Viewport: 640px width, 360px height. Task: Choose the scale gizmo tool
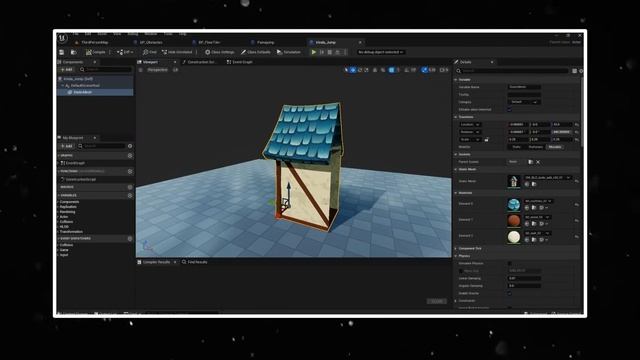click(367, 70)
